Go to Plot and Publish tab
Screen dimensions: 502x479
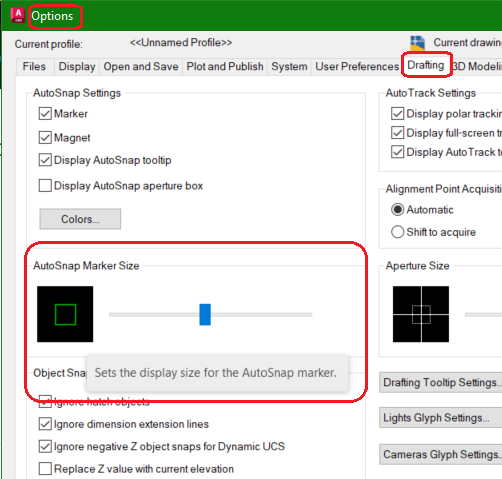click(225, 66)
